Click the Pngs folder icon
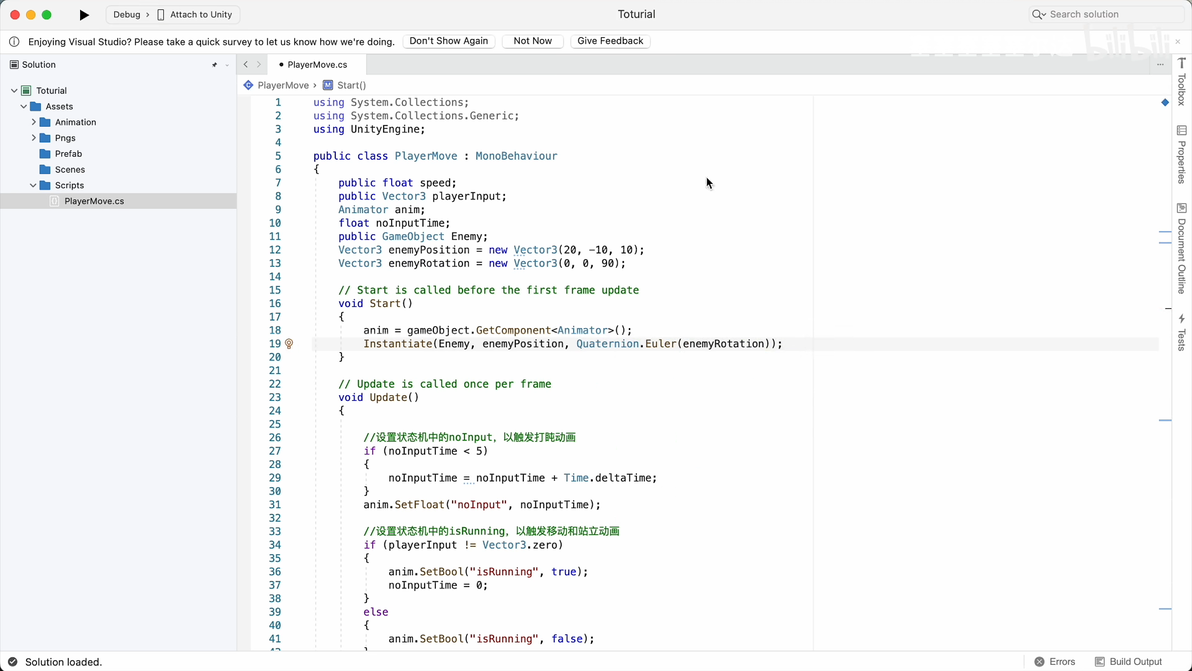1192x671 pixels. 45,138
